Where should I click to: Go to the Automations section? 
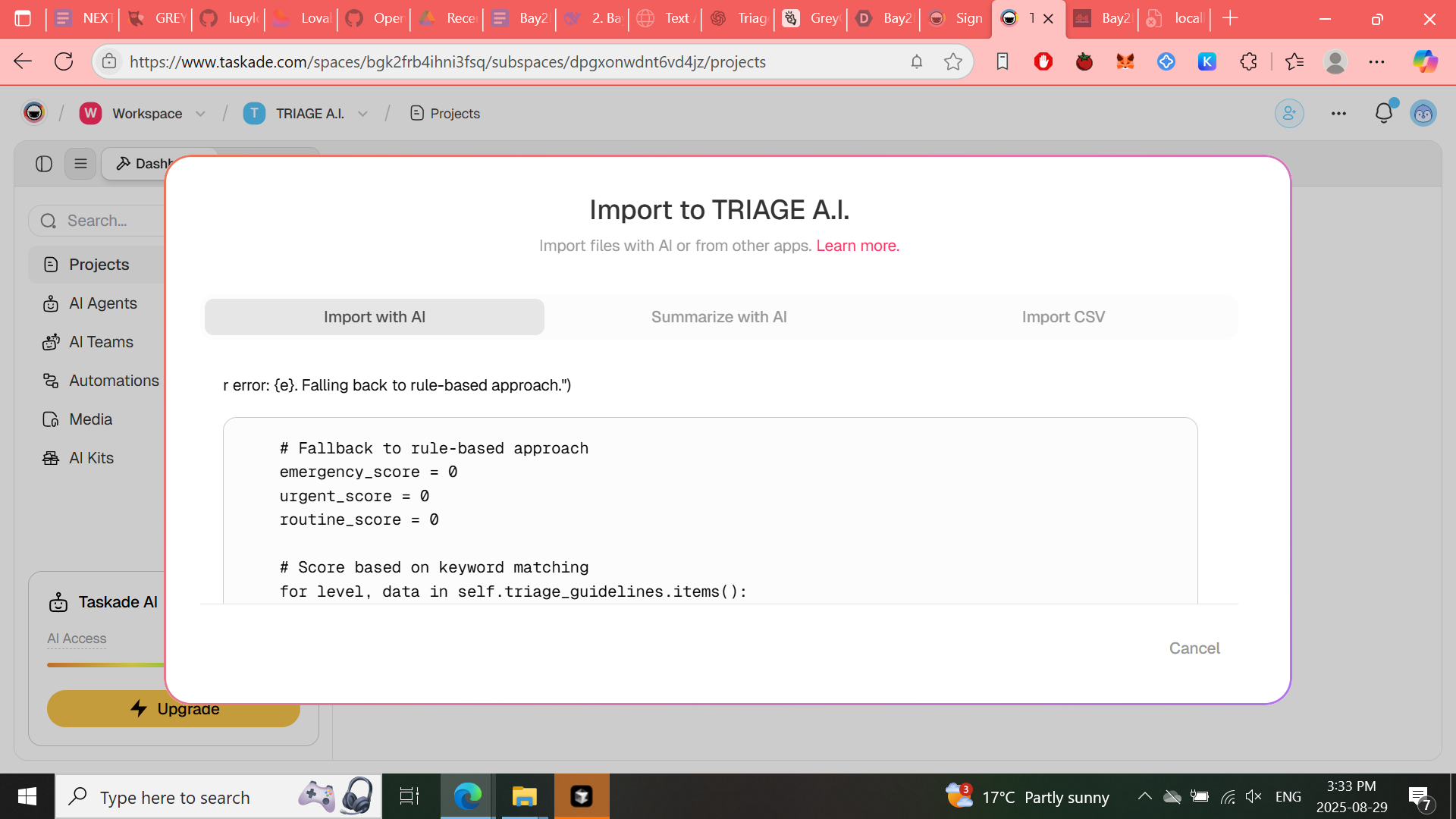113,381
